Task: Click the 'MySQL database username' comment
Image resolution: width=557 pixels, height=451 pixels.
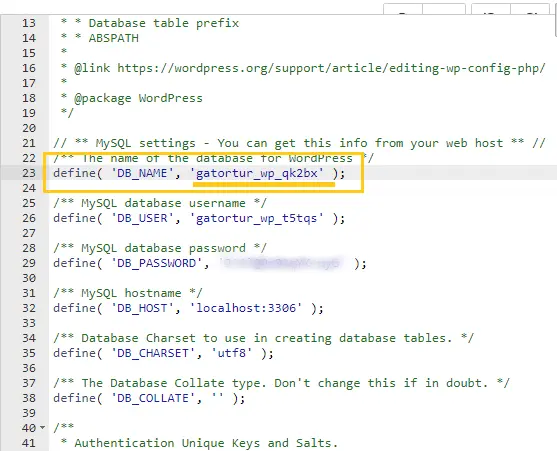Action: click(160, 203)
